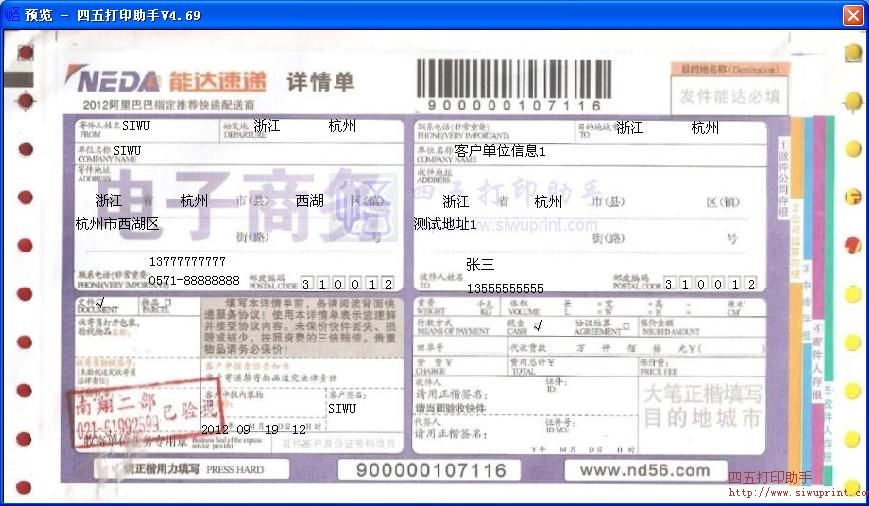Open the www.siwuprint.com link
The height and width of the screenshot is (506, 869).
pyautogui.click(x=797, y=492)
